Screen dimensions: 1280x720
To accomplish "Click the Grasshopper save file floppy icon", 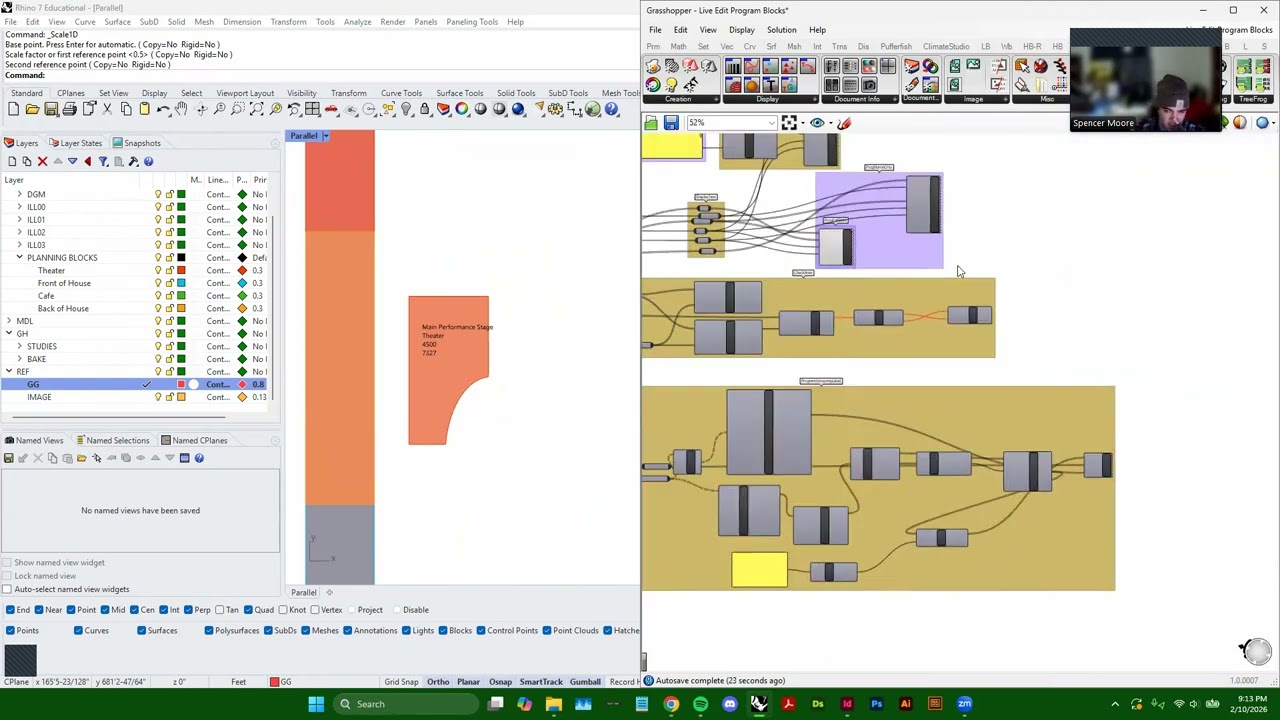I will point(671,123).
